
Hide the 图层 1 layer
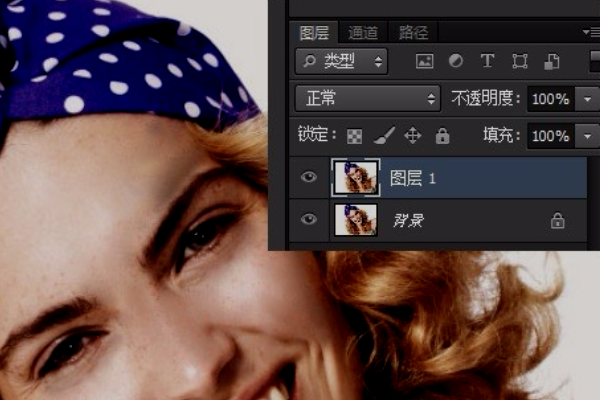click(309, 178)
